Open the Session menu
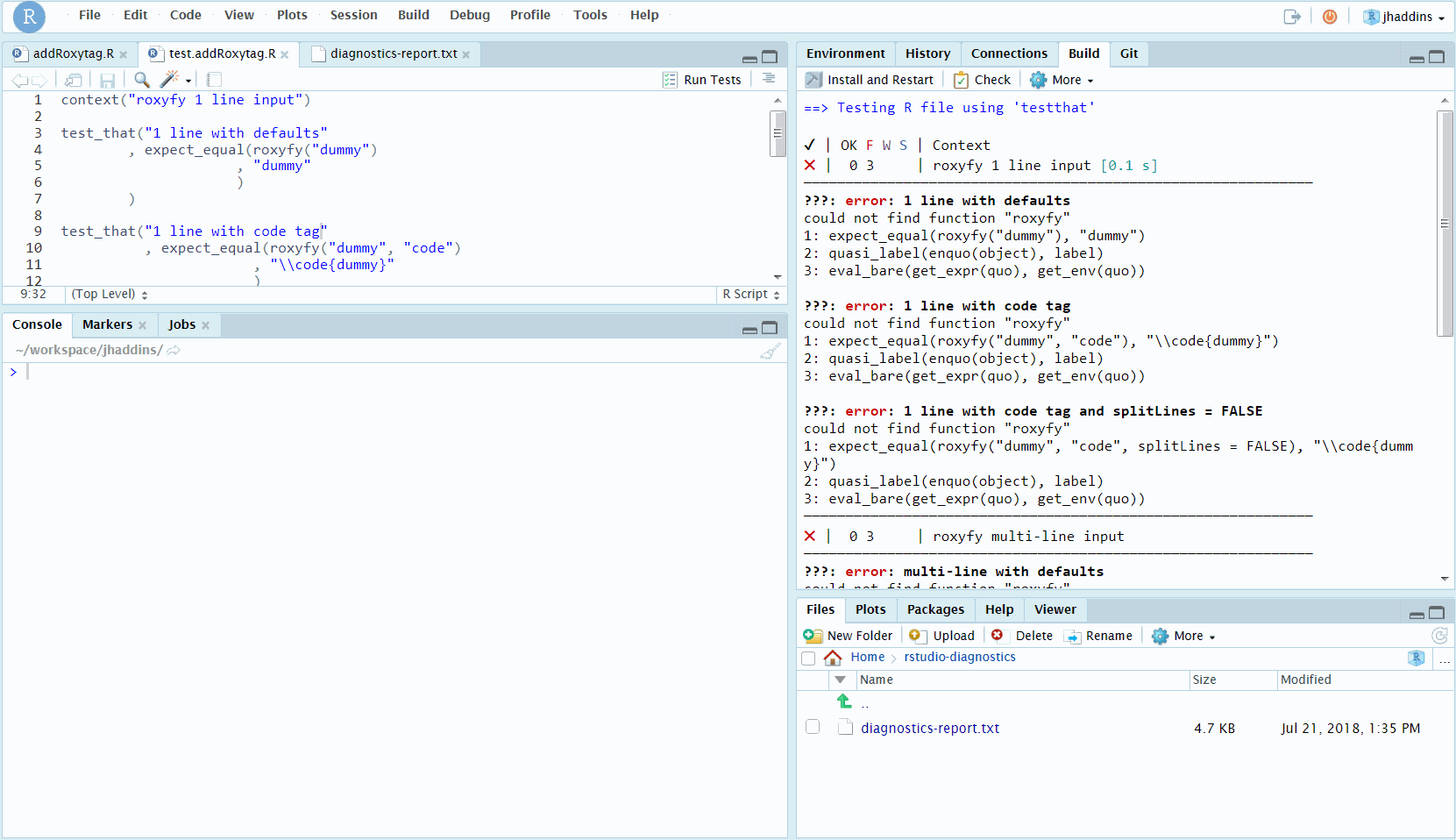 tap(353, 15)
